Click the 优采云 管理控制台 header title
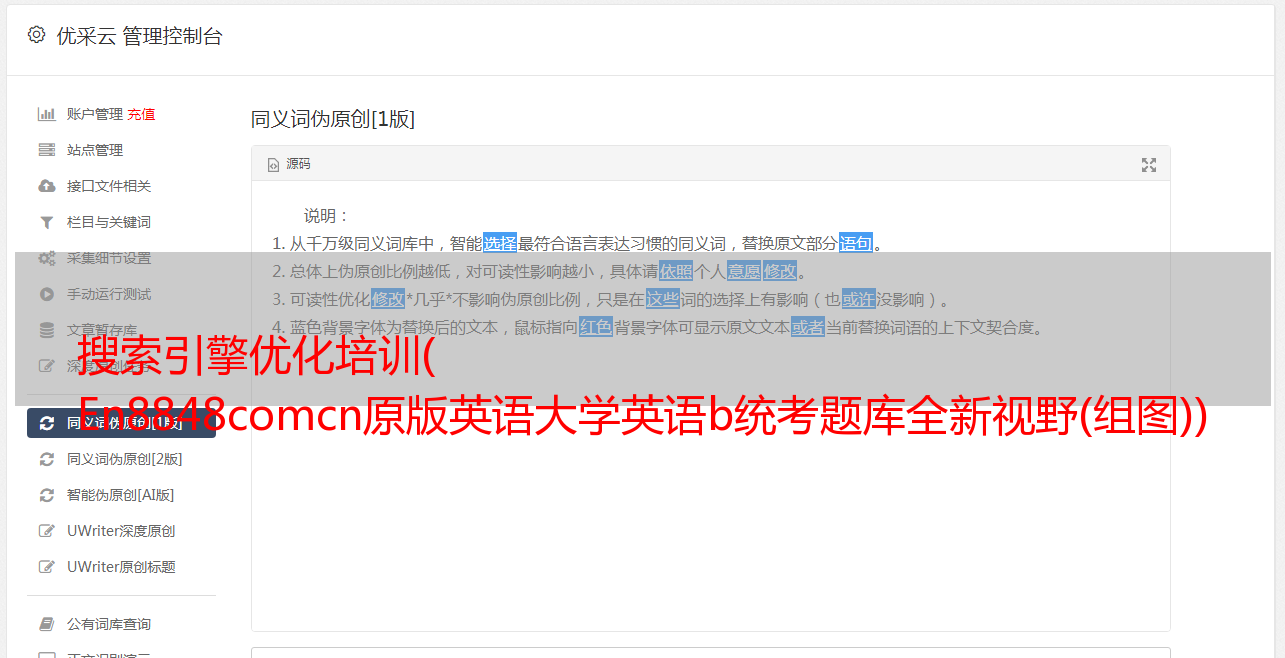Image resolution: width=1285 pixels, height=658 pixels. 139,36
